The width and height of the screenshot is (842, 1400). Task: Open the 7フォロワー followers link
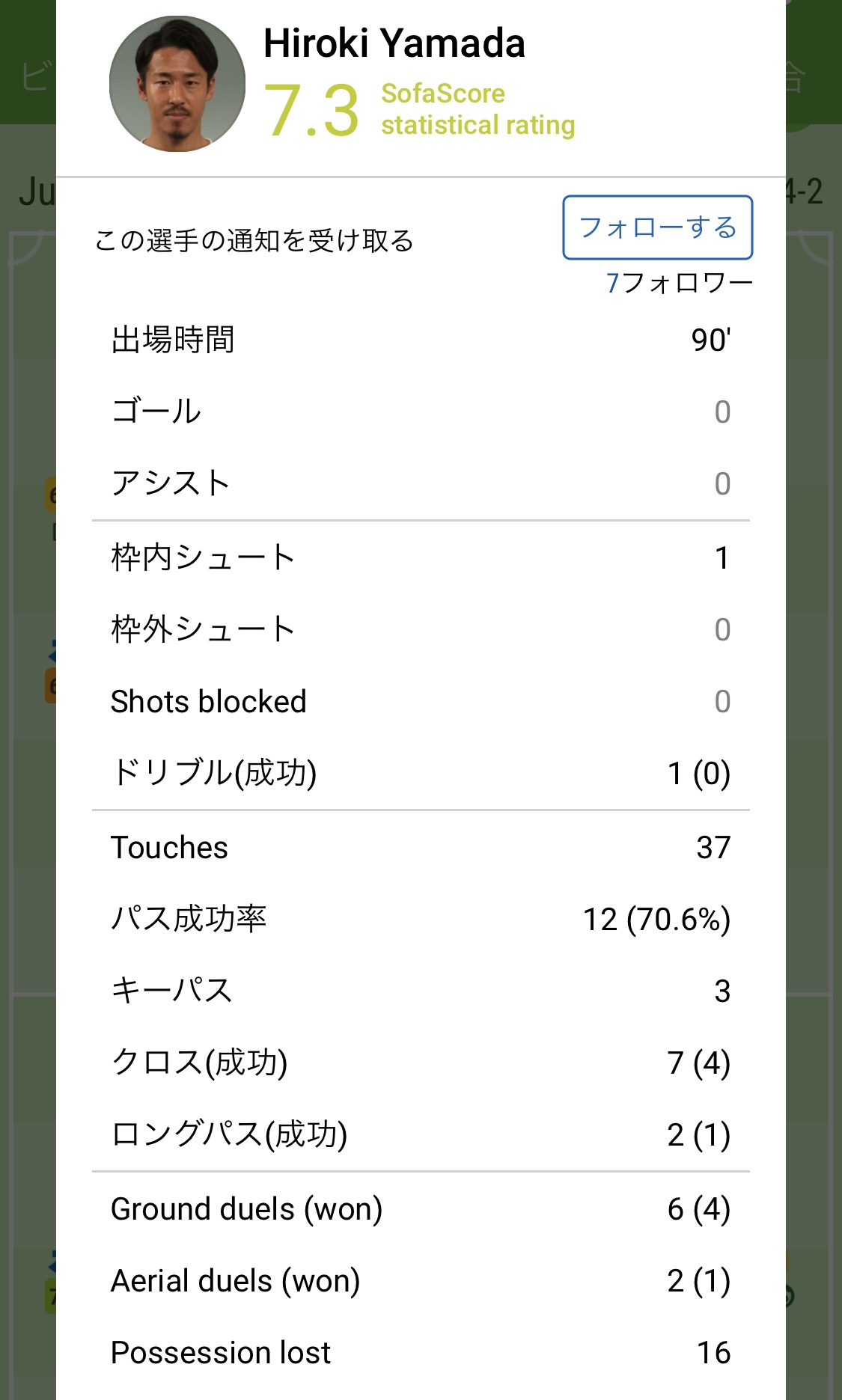pos(679,283)
